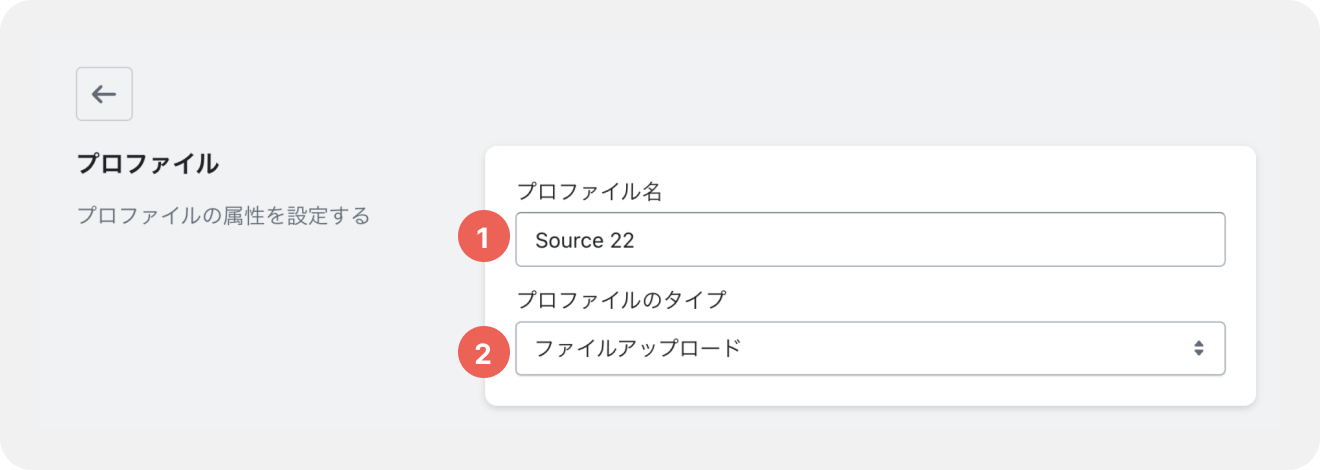The image size is (1320, 470).
Task: Click the white settings card background
Action: tap(870, 392)
